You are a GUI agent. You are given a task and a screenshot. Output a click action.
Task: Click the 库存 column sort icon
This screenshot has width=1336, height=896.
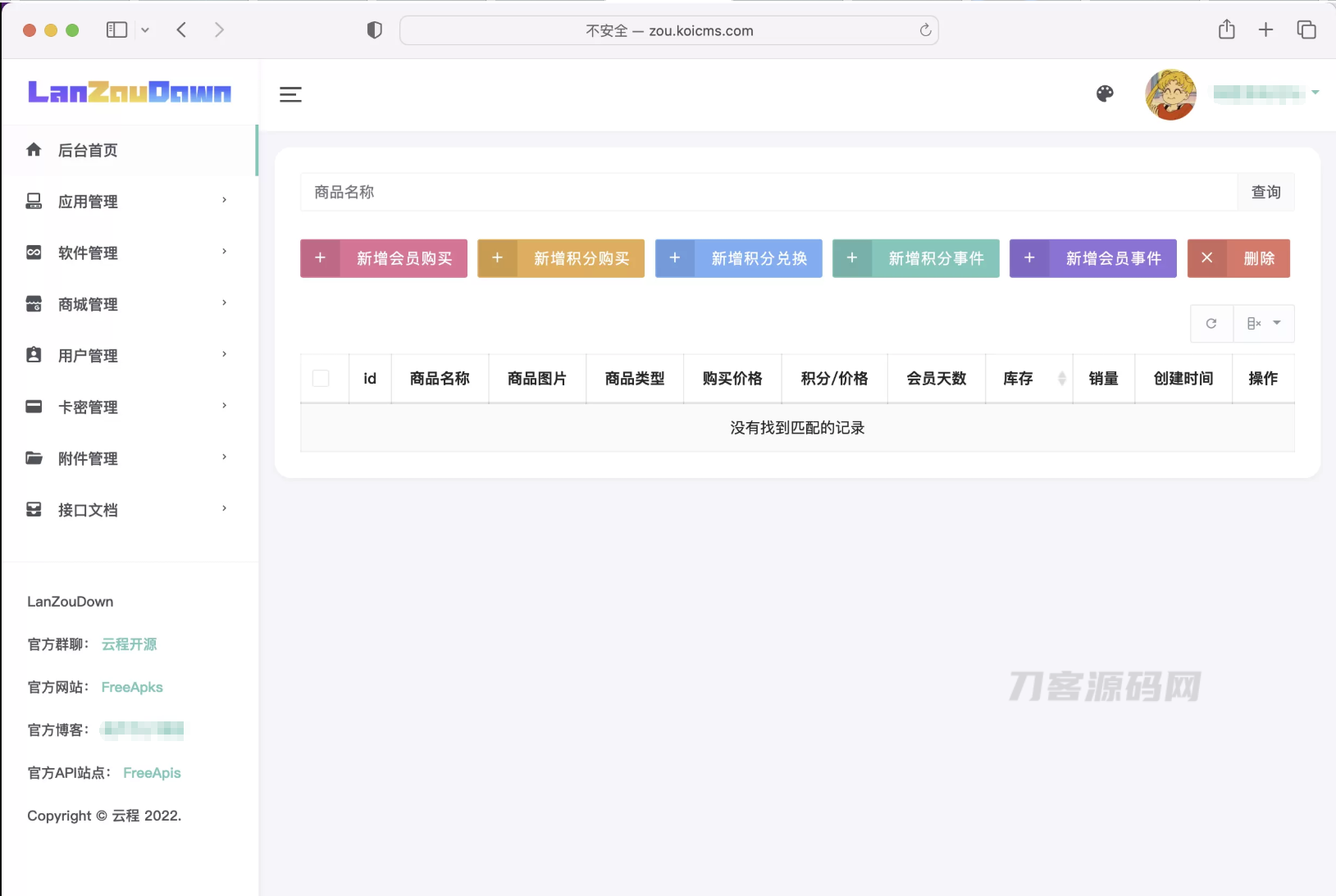point(1062,378)
